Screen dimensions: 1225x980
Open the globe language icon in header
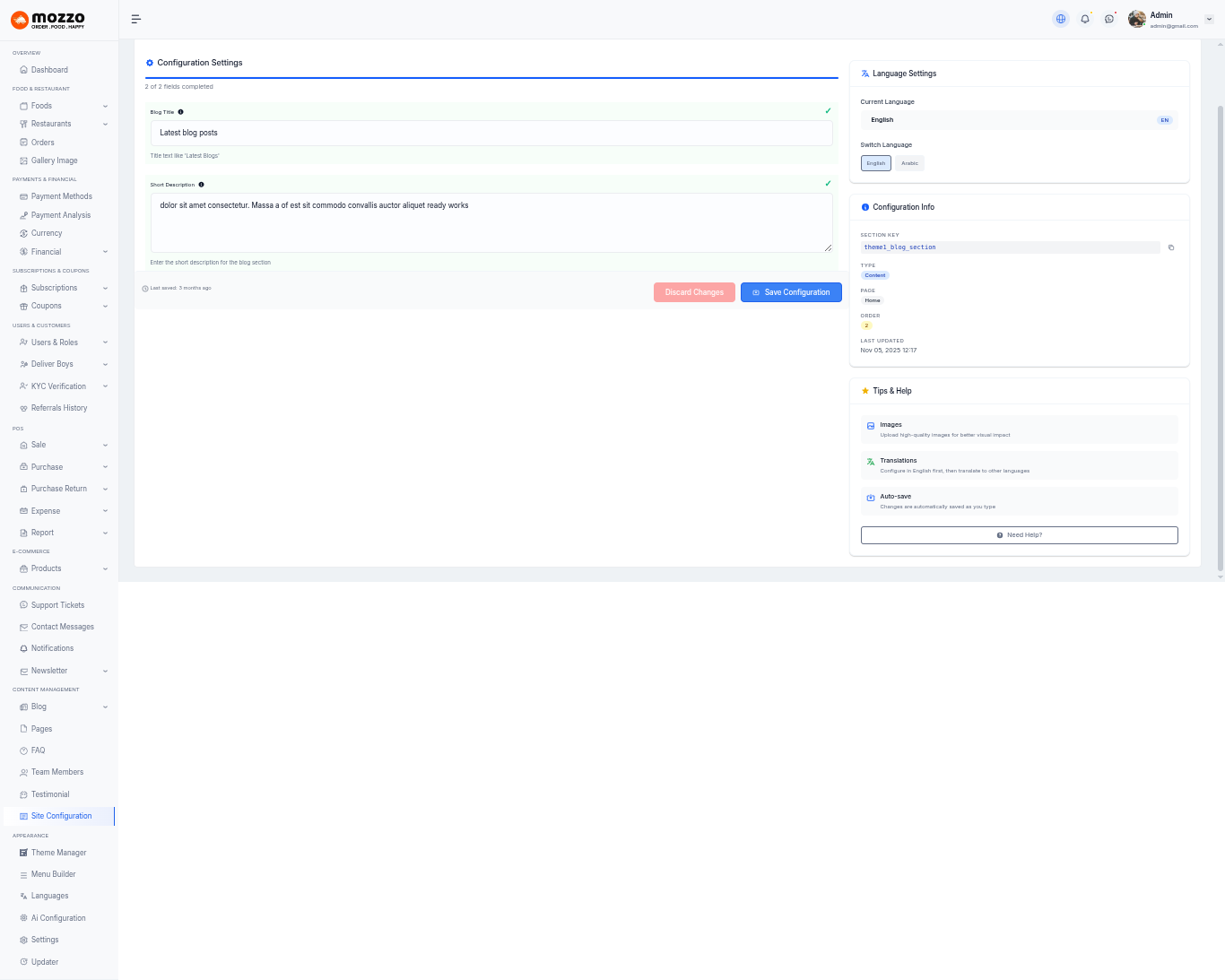tap(1061, 19)
